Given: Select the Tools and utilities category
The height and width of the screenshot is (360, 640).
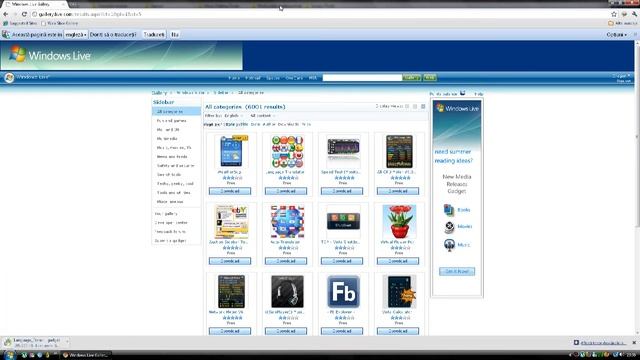Looking at the screenshot, I should coord(173,193).
